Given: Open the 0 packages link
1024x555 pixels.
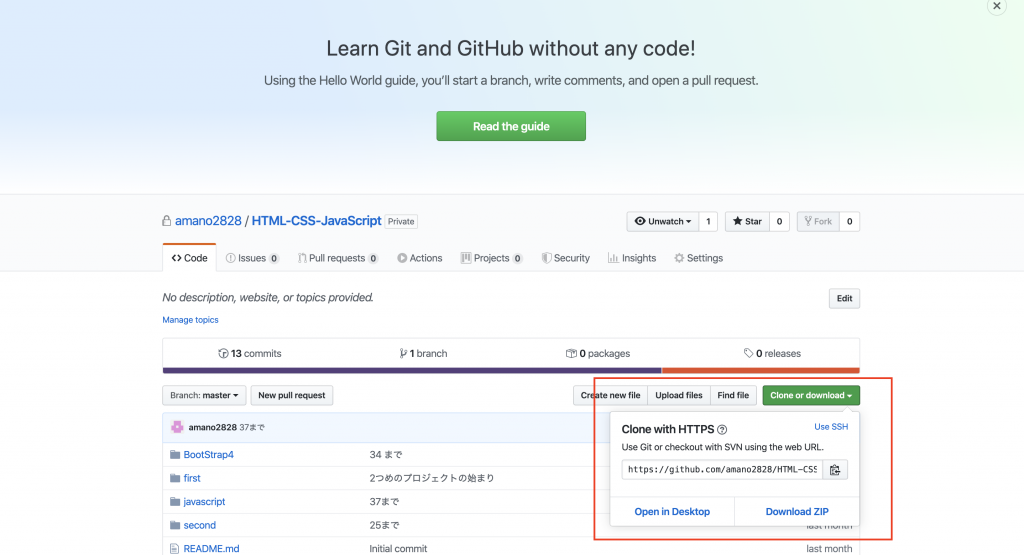Looking at the screenshot, I should (x=598, y=353).
